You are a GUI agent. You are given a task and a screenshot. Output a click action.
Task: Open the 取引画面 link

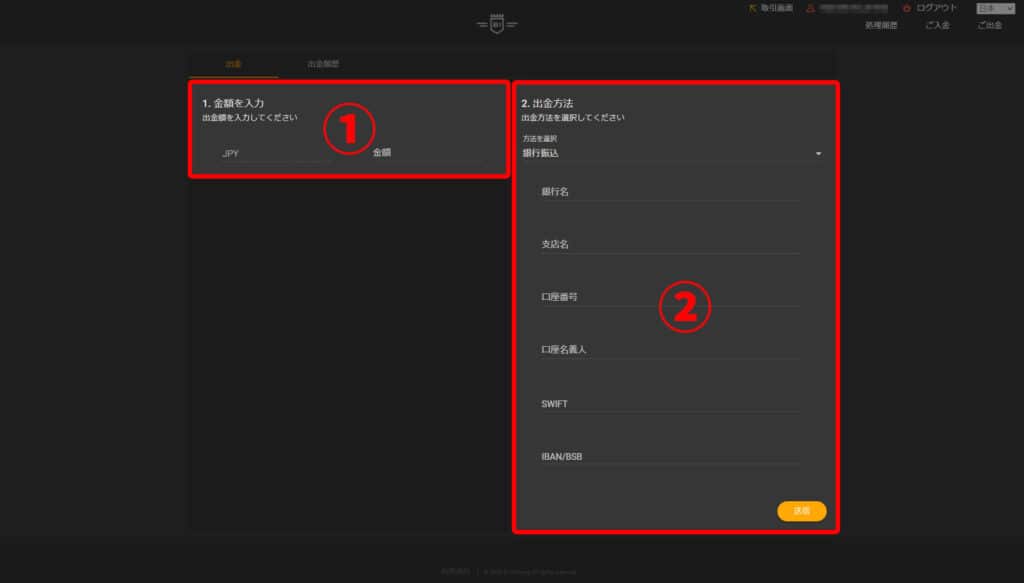coord(777,8)
